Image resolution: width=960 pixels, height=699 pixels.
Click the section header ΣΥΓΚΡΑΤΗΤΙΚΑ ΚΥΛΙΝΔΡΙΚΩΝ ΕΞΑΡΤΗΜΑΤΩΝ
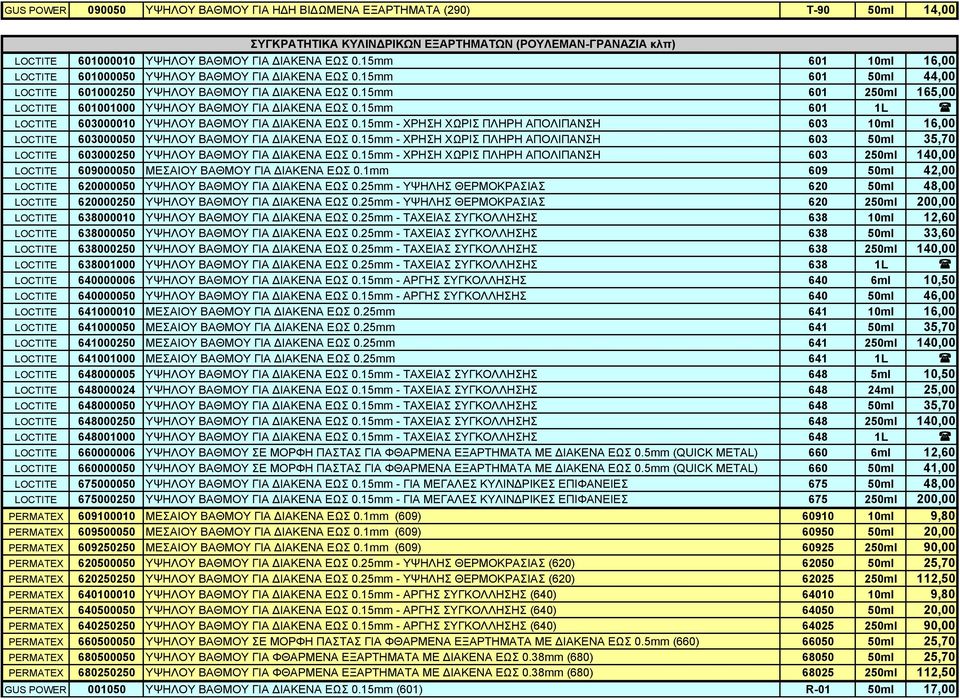[463, 44]
